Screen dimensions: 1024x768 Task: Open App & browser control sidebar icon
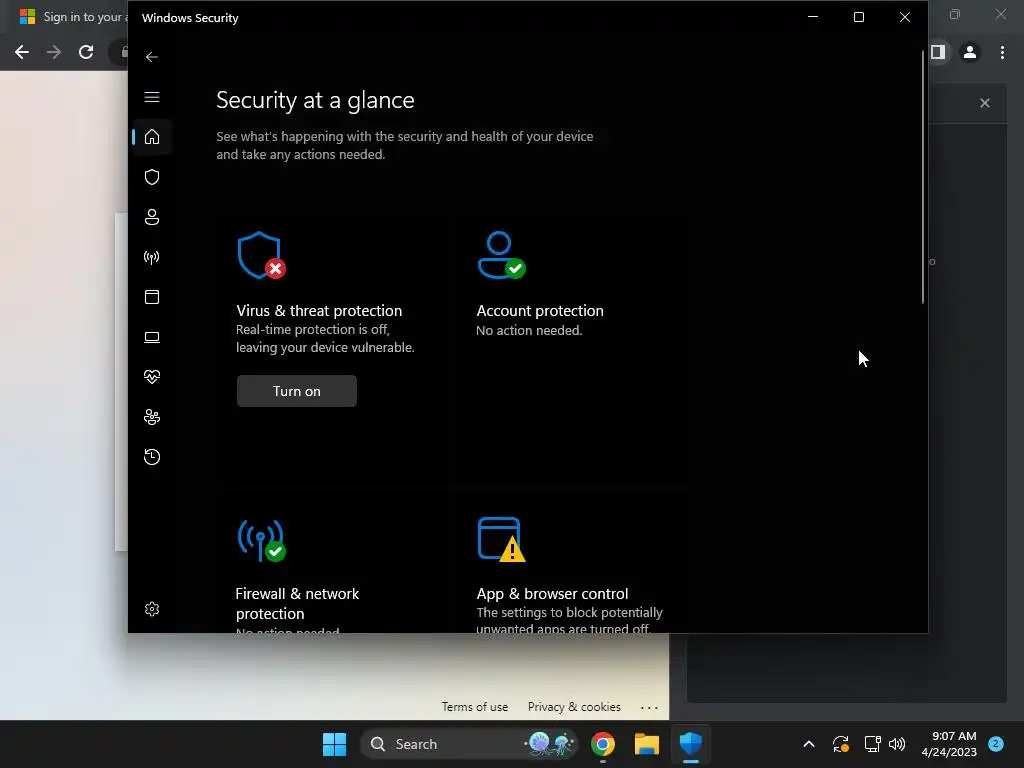152,297
